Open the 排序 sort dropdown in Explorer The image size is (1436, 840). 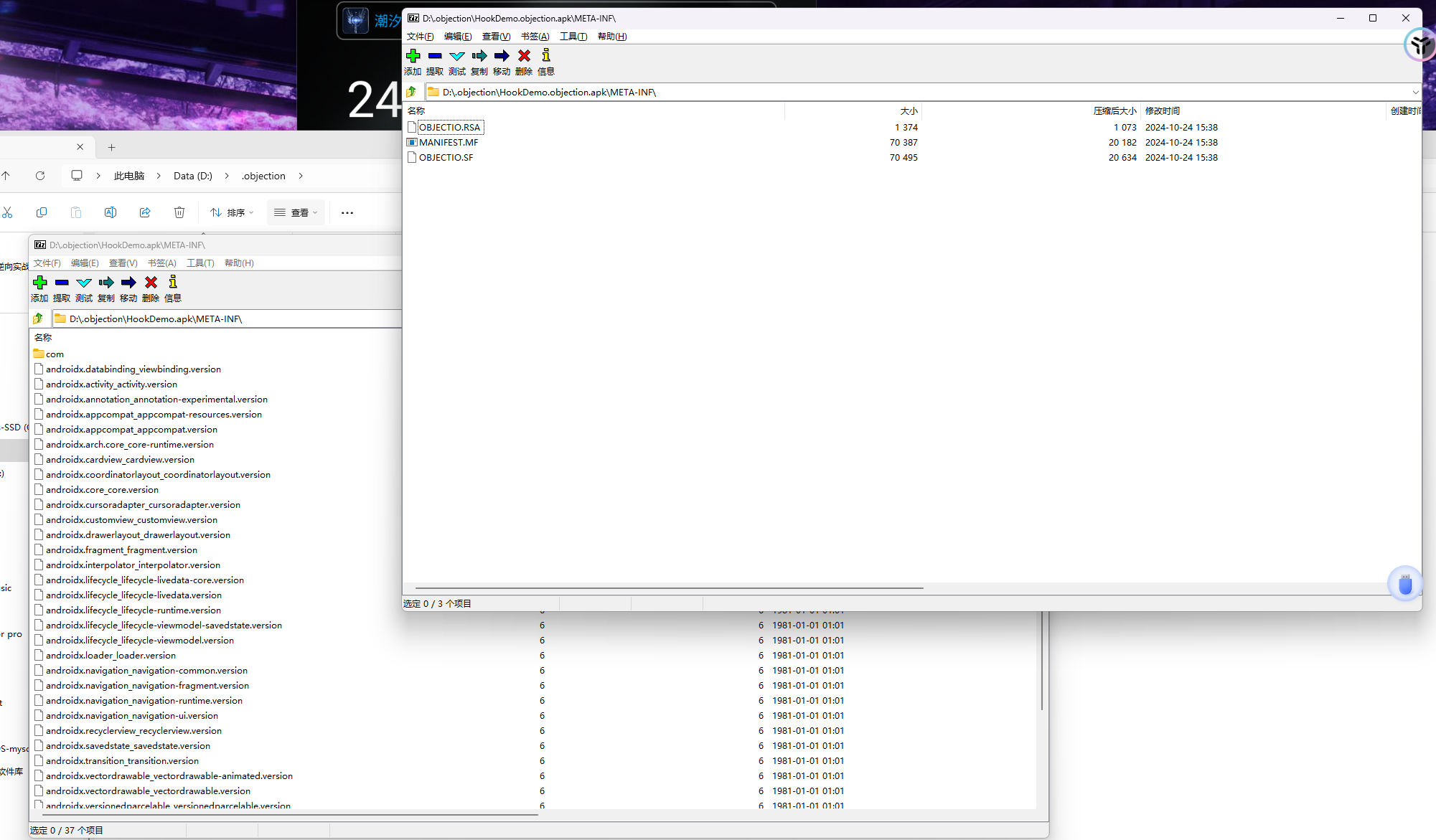[x=232, y=212]
